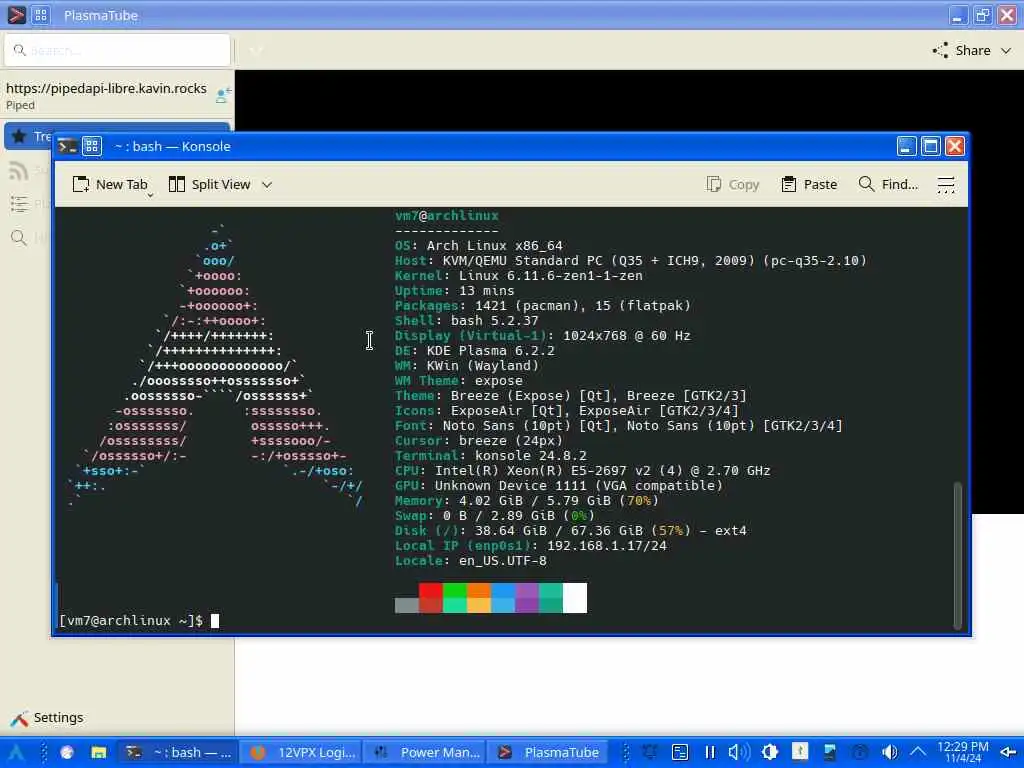Click the clipboard tray icon

click(680, 752)
